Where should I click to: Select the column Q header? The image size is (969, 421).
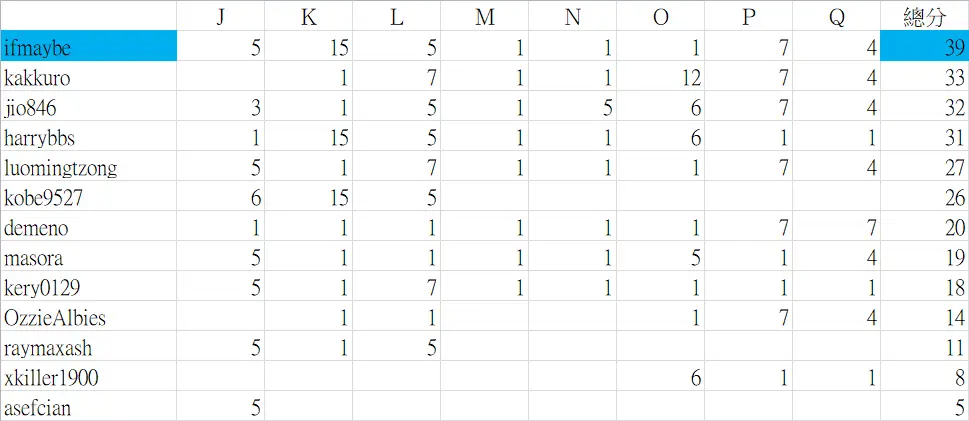point(837,17)
